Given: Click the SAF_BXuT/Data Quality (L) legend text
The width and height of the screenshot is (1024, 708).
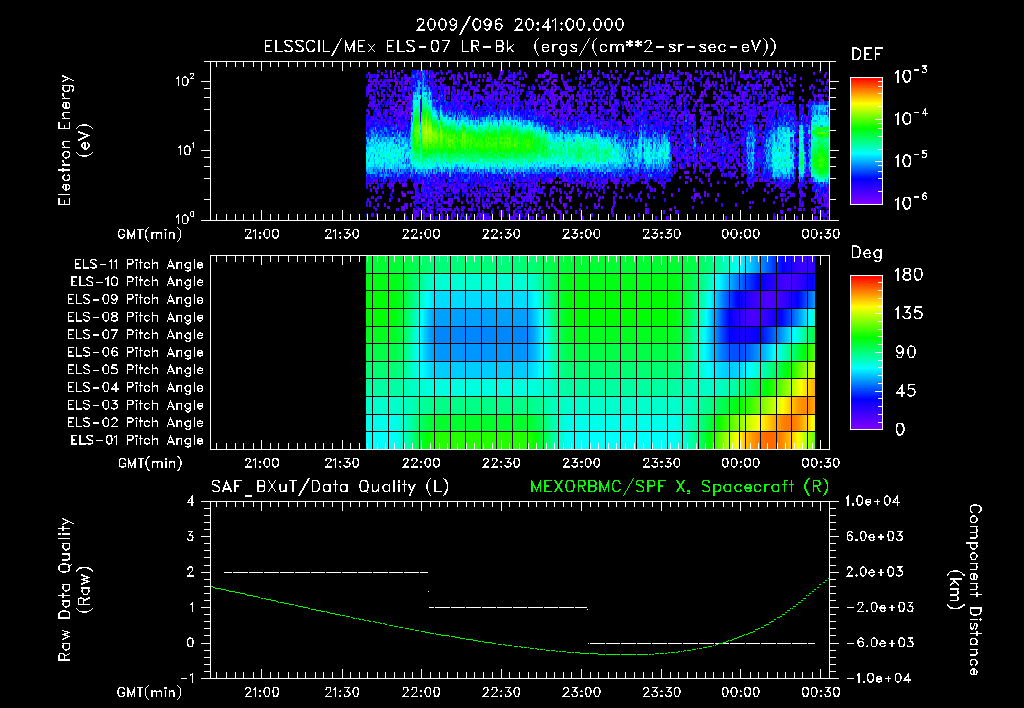Looking at the screenshot, I should 330,487.
